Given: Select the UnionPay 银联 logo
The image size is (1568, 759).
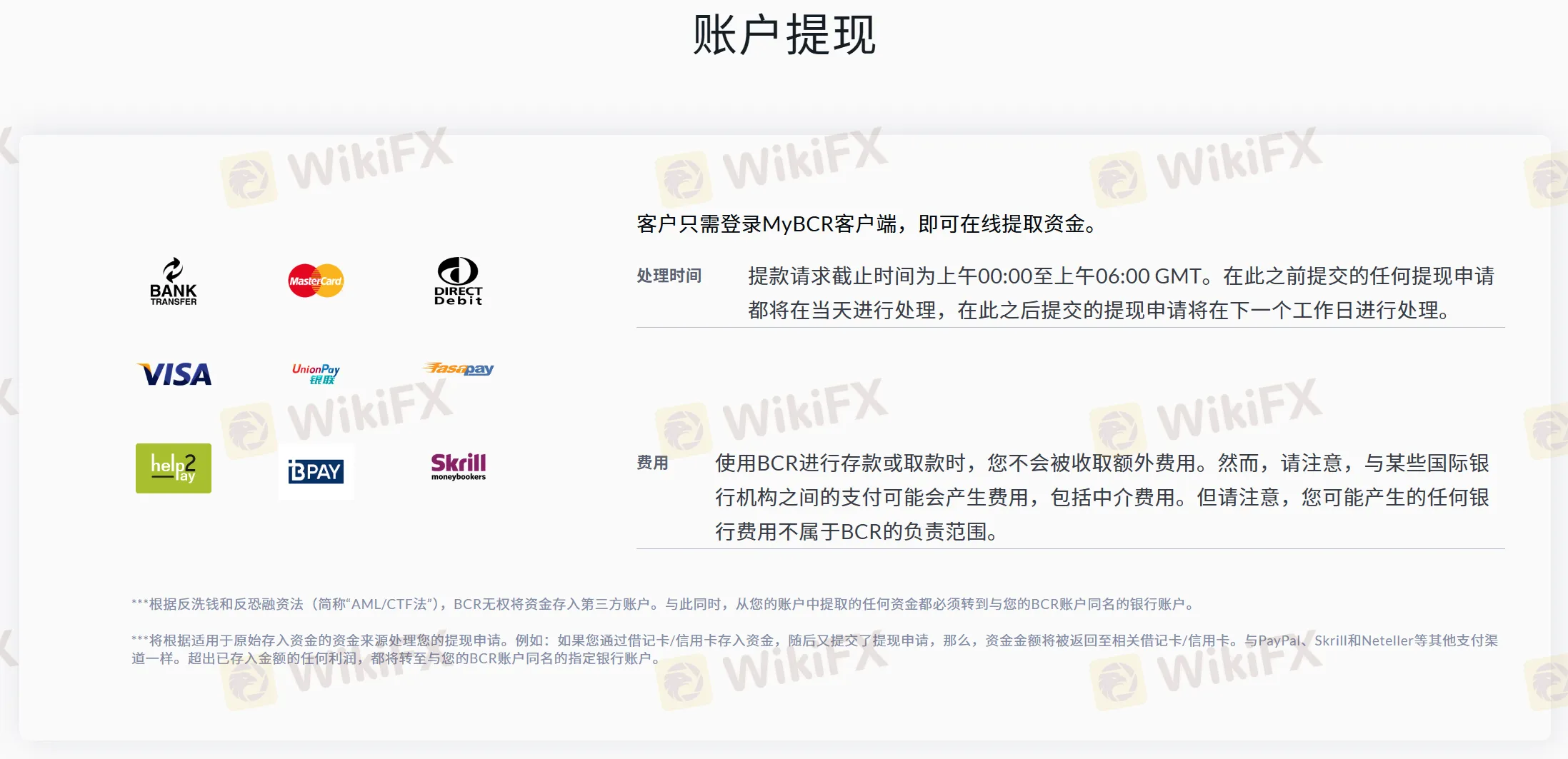Looking at the screenshot, I should coord(316,373).
